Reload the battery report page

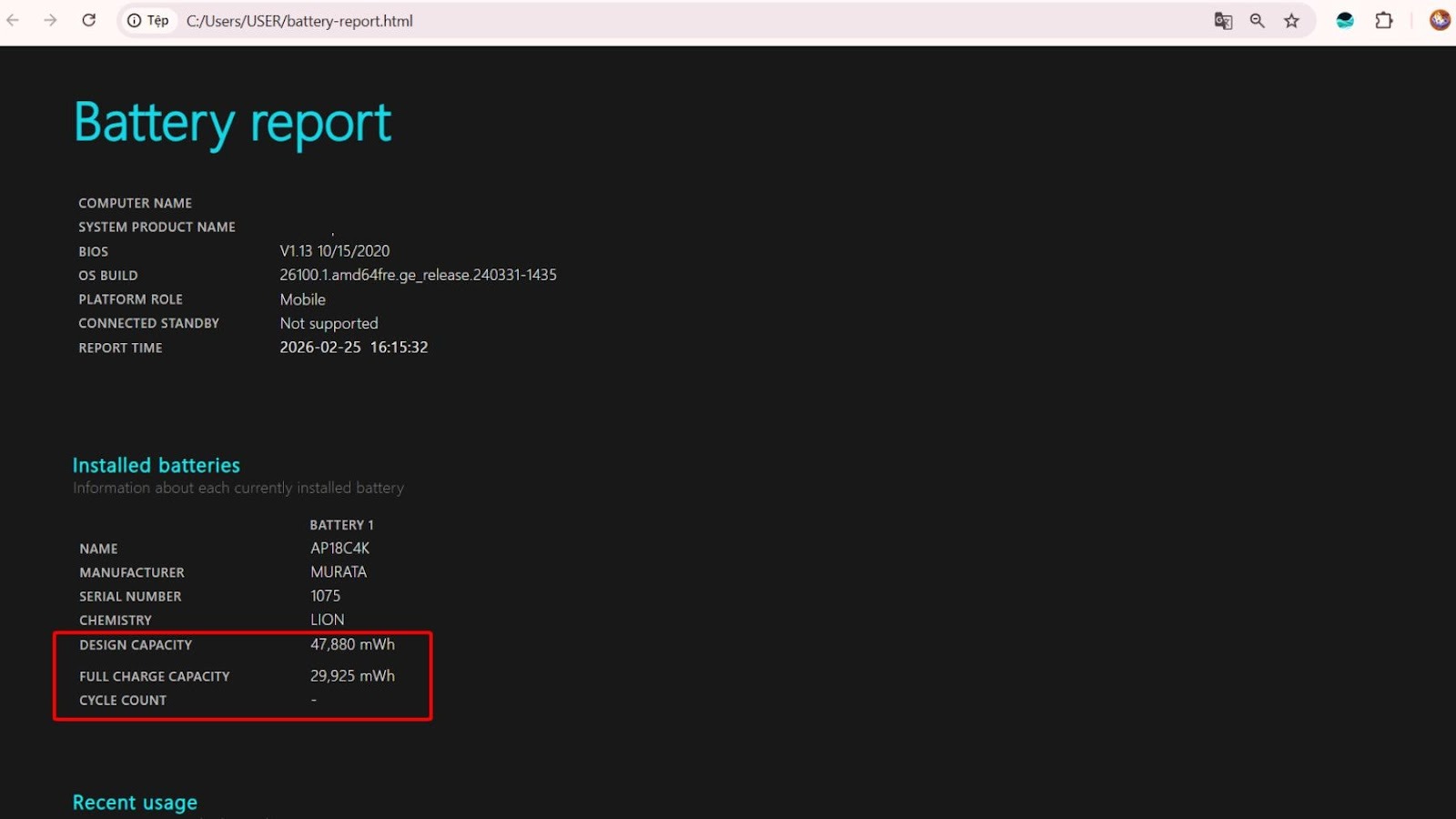pyautogui.click(x=88, y=20)
